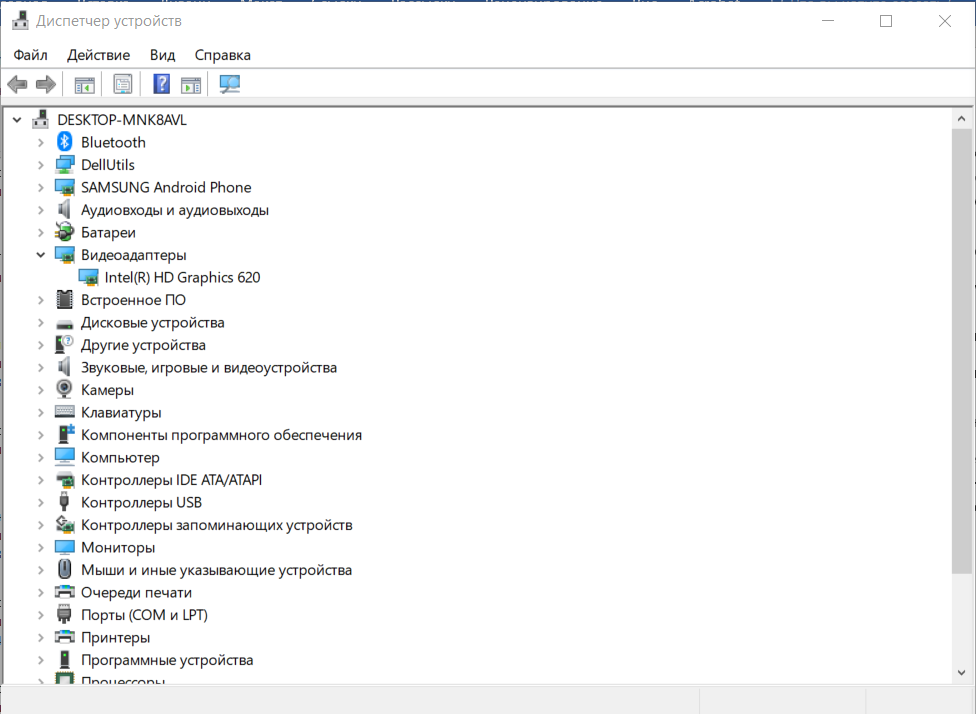This screenshot has height=714, width=976.
Task: Select the Другие устройства row
Action: [143, 345]
